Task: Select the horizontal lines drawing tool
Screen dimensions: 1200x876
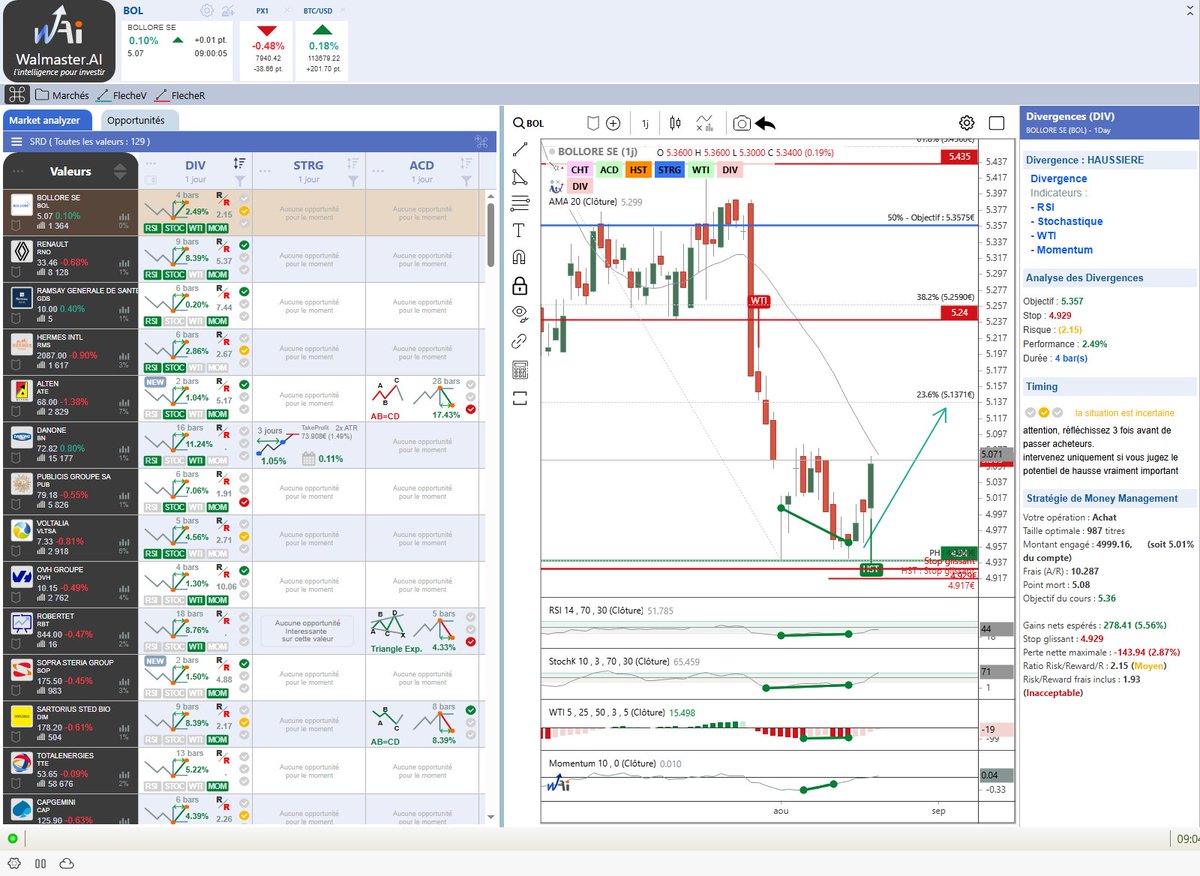Action: pyautogui.click(x=520, y=204)
